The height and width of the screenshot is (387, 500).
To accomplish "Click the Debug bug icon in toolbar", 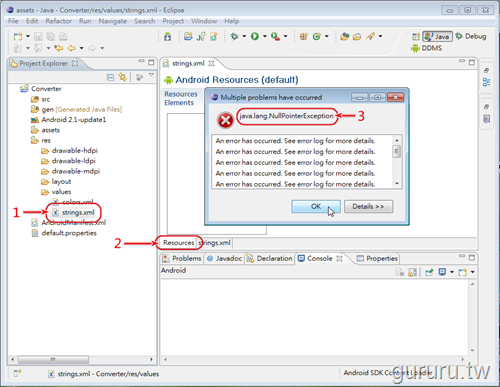I will point(235,36).
